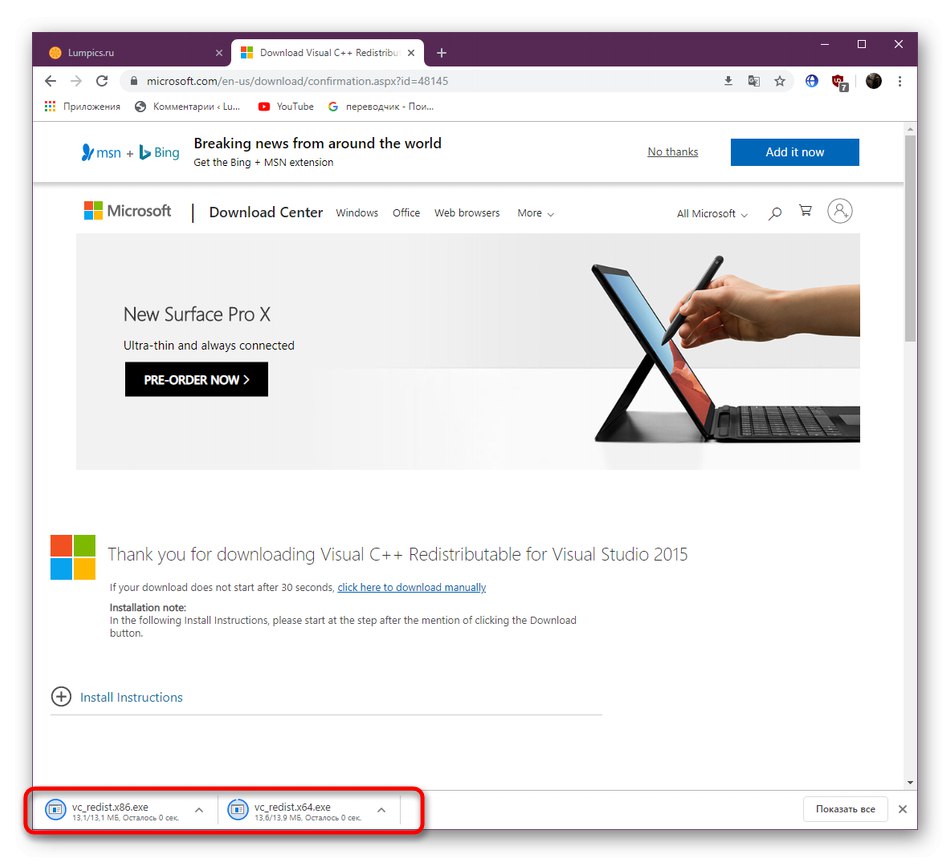Click the padlock site info icon
The image size is (950, 862).
pyautogui.click(x=134, y=81)
